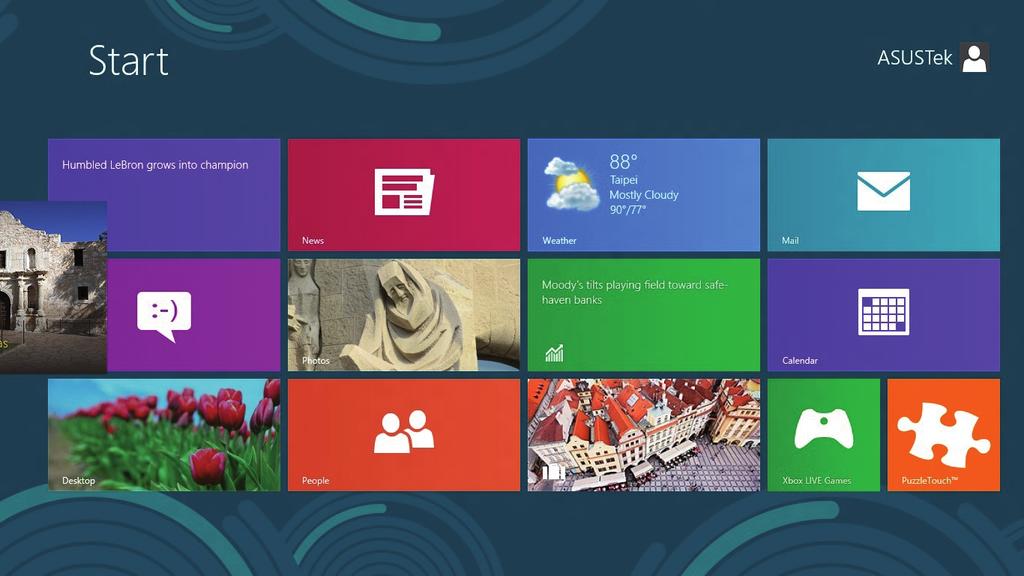Open Mail via the envelope icon
This screenshot has width=1024, height=576.
tap(883, 191)
